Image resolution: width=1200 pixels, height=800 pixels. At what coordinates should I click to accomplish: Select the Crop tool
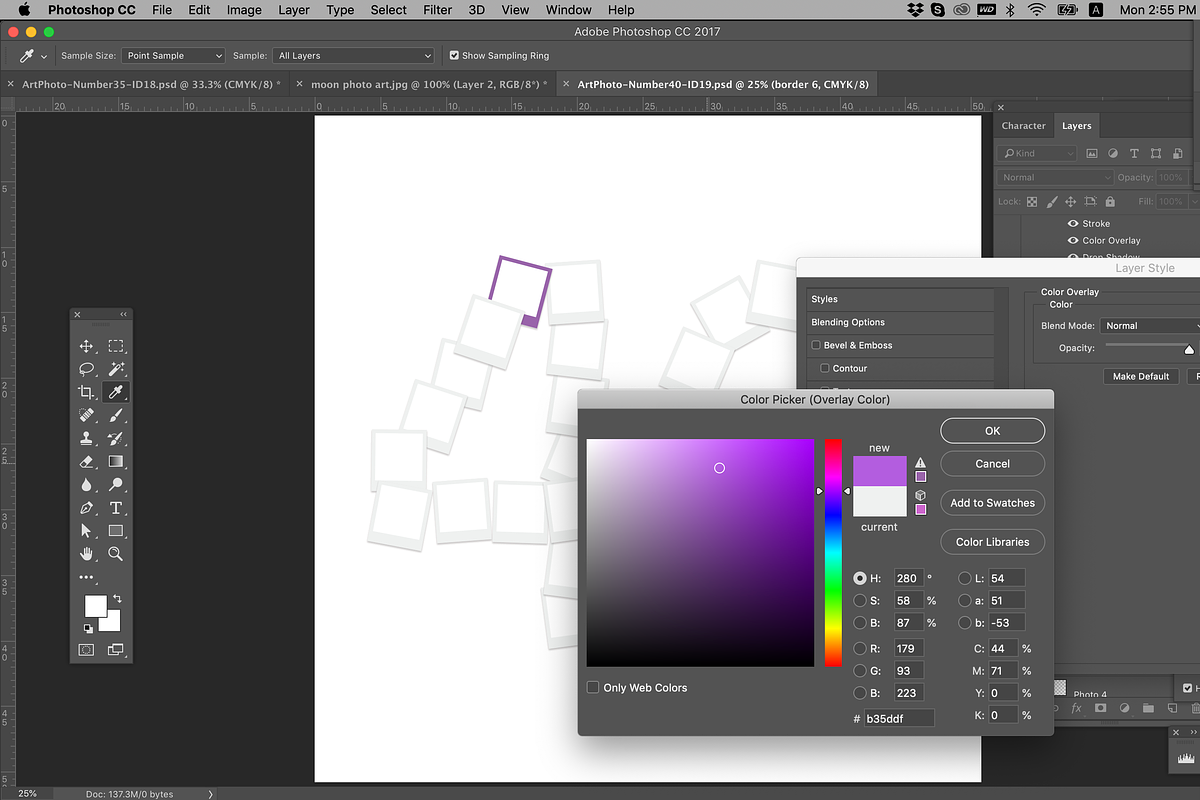87,392
